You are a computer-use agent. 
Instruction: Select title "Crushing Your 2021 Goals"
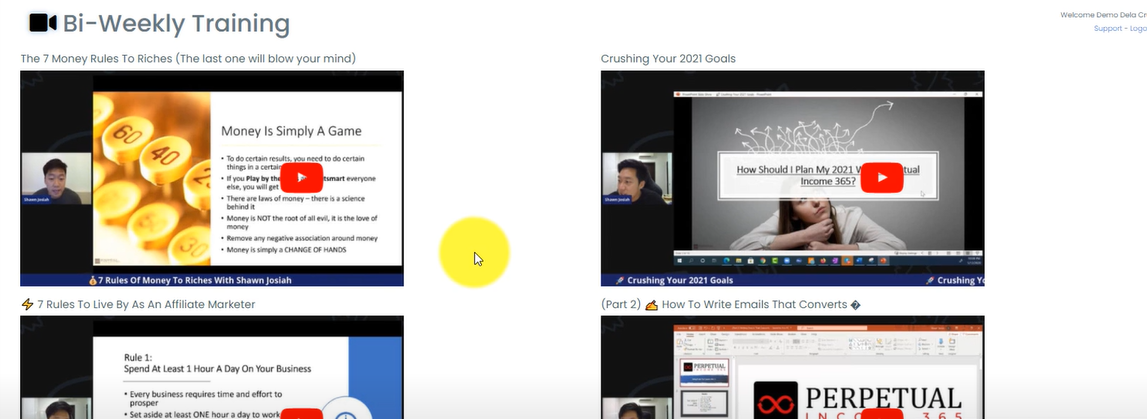tap(668, 58)
